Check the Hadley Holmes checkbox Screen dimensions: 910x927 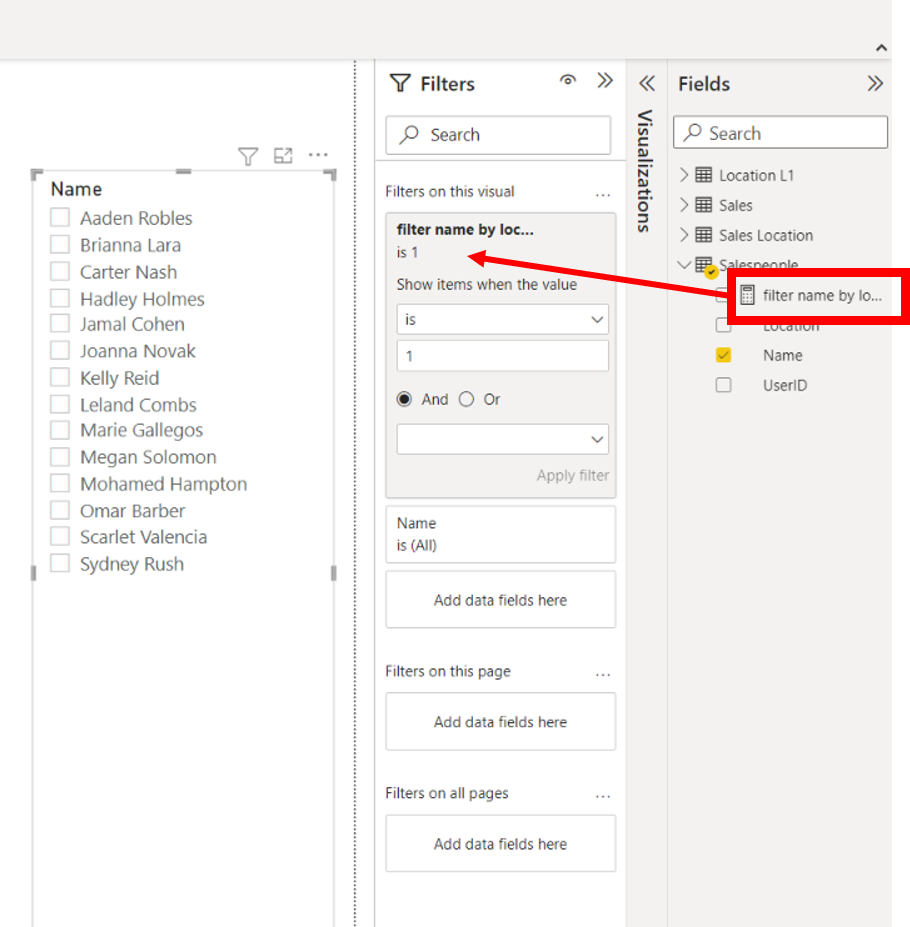point(60,298)
